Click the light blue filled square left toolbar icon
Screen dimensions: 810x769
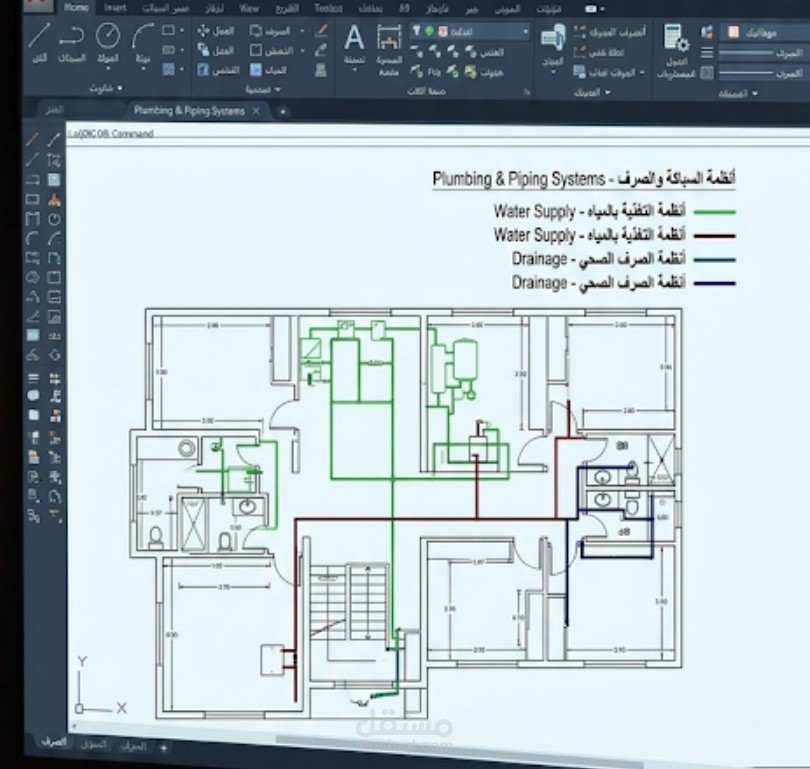pos(33,335)
